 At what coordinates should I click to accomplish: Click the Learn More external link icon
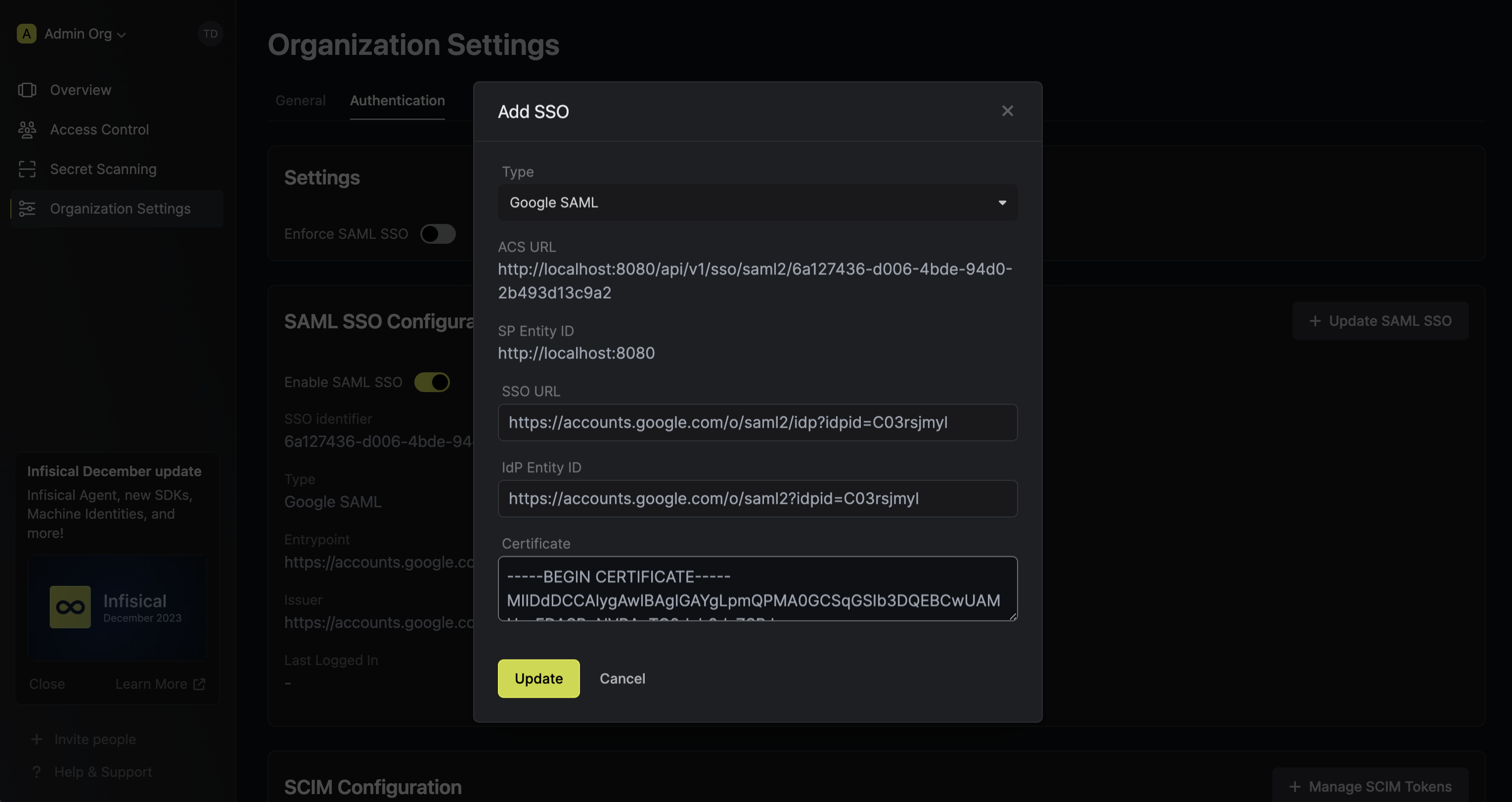tap(200, 684)
